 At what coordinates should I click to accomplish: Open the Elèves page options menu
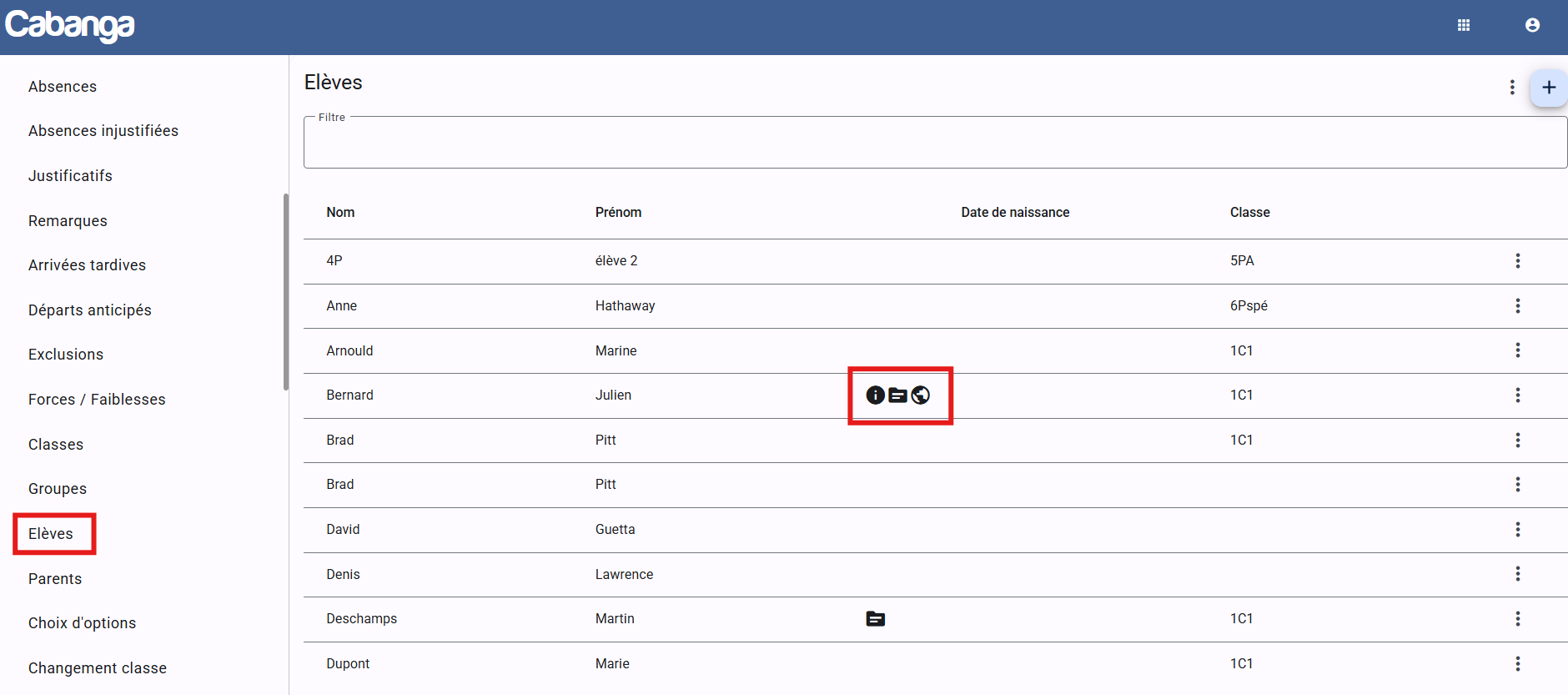click(x=1512, y=88)
